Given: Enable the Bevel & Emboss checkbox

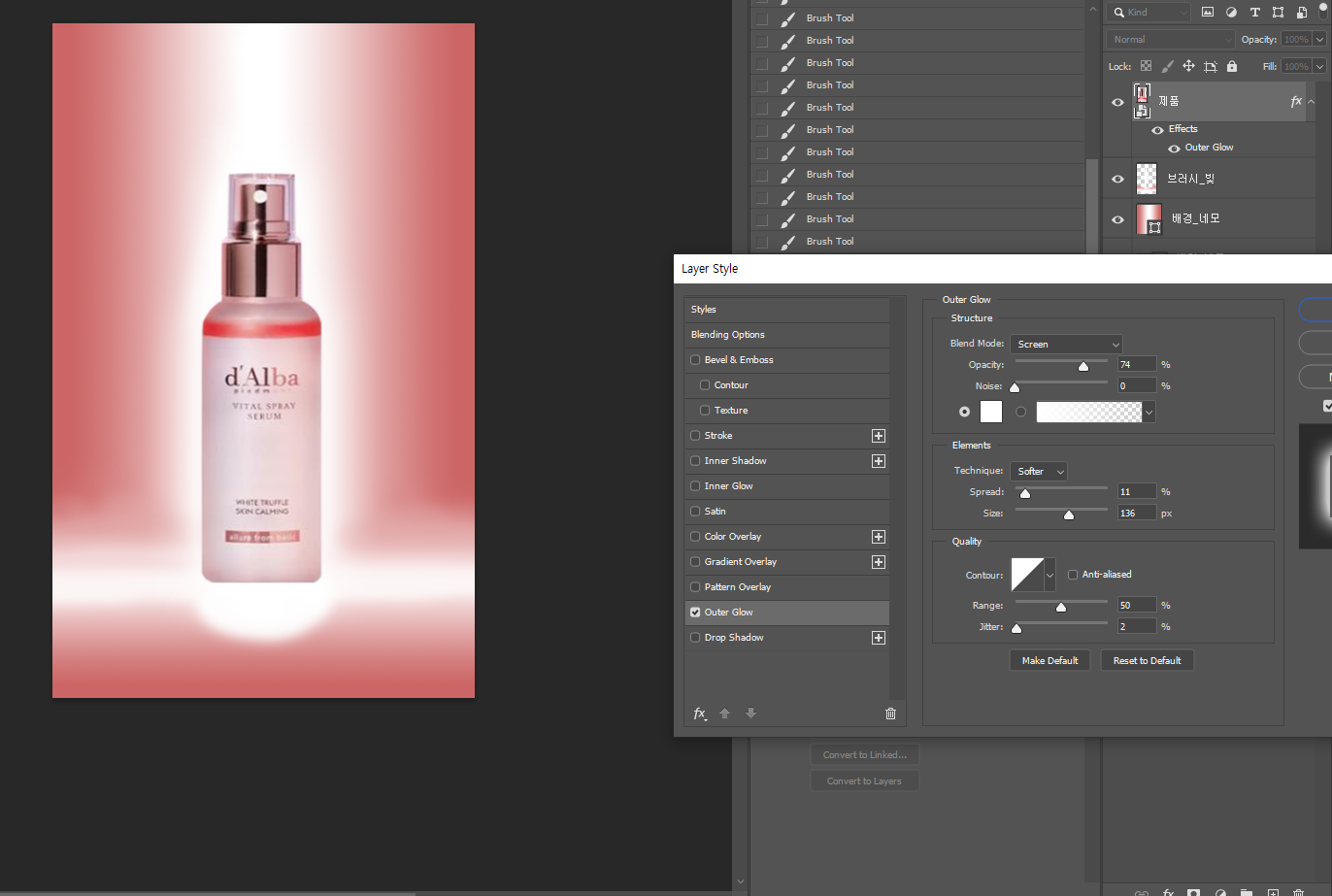Looking at the screenshot, I should (x=695, y=360).
